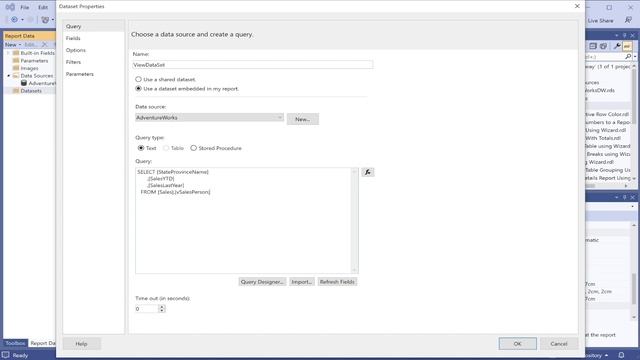Click the Live Share feedback person icon
The image size is (640, 360).
coord(628,20)
